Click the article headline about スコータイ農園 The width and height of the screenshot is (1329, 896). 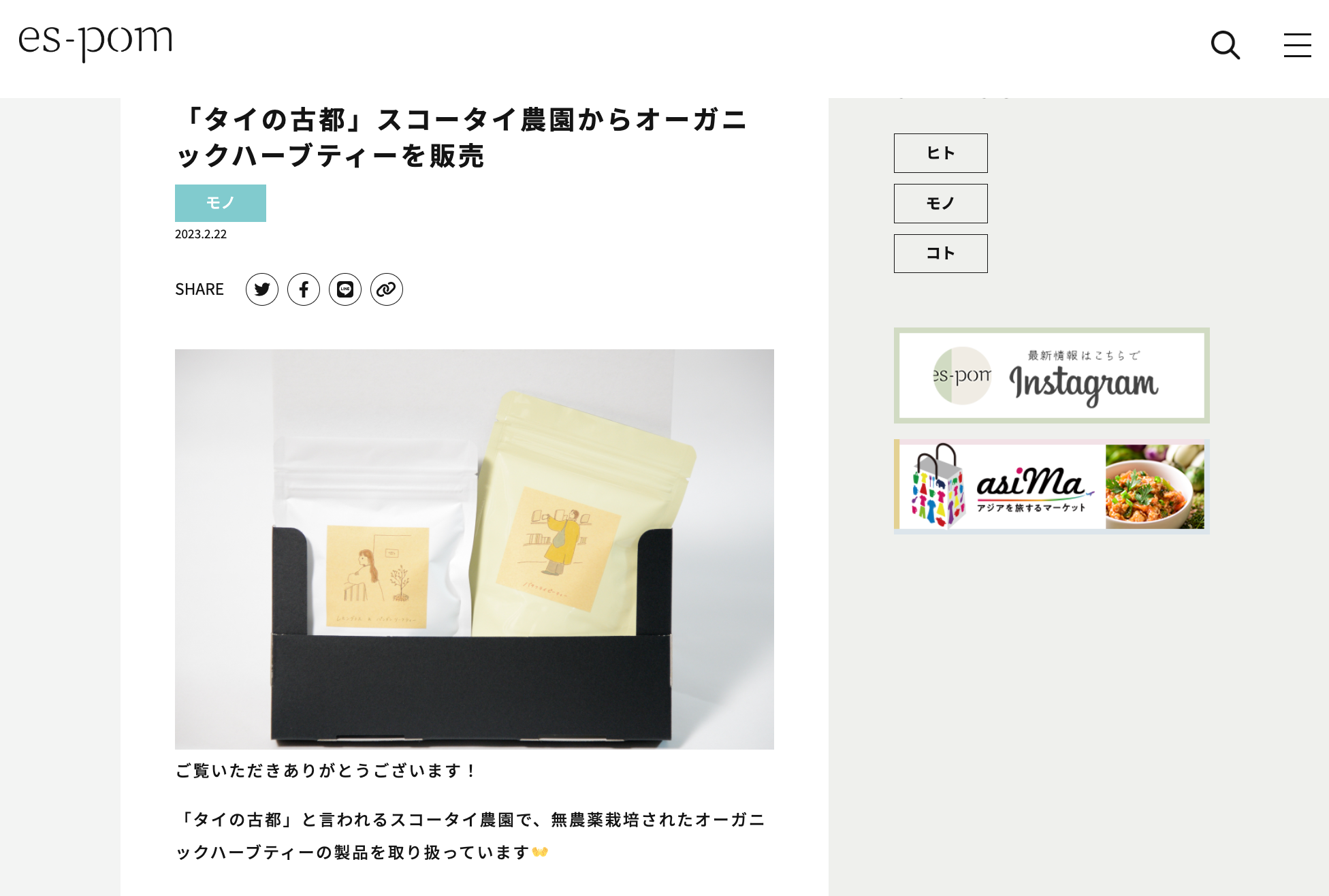(463, 138)
